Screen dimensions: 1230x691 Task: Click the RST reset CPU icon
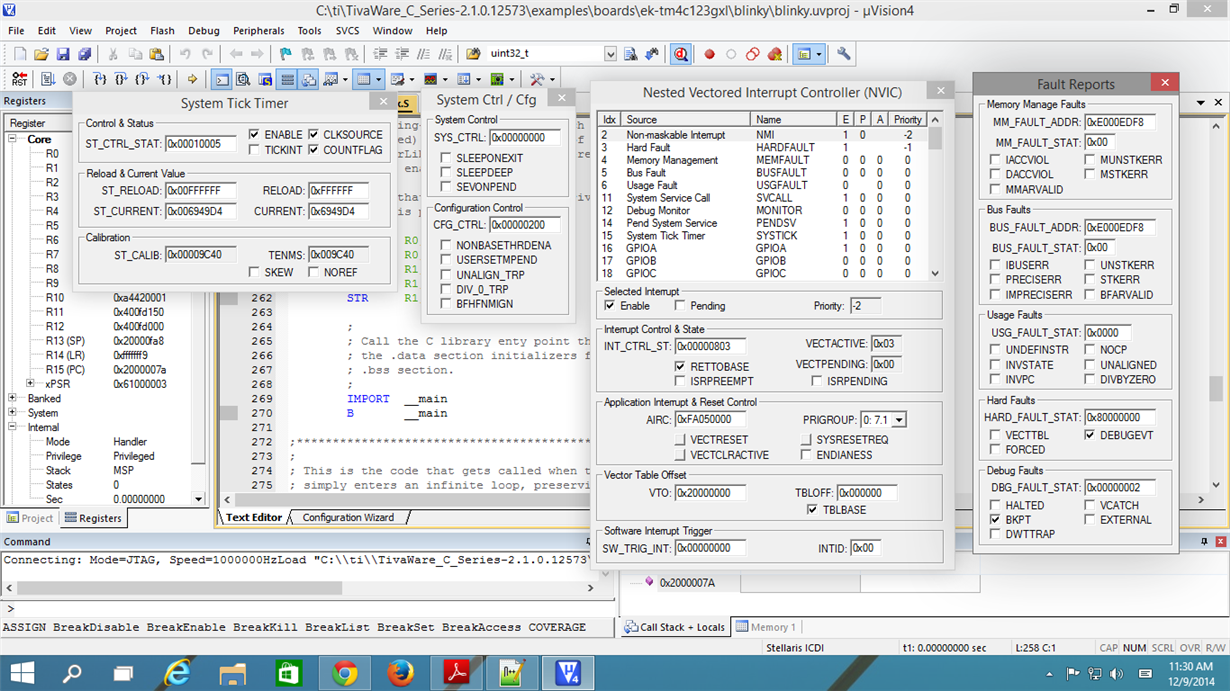click(x=20, y=78)
